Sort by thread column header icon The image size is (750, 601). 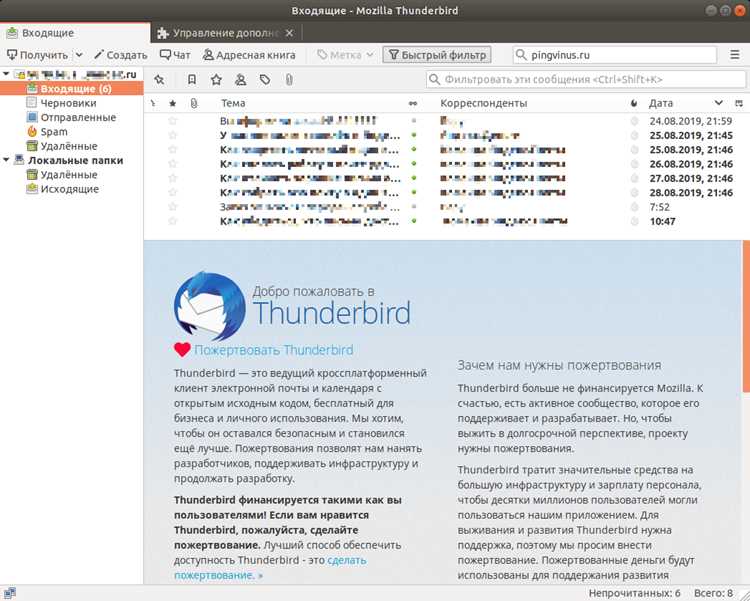153,103
